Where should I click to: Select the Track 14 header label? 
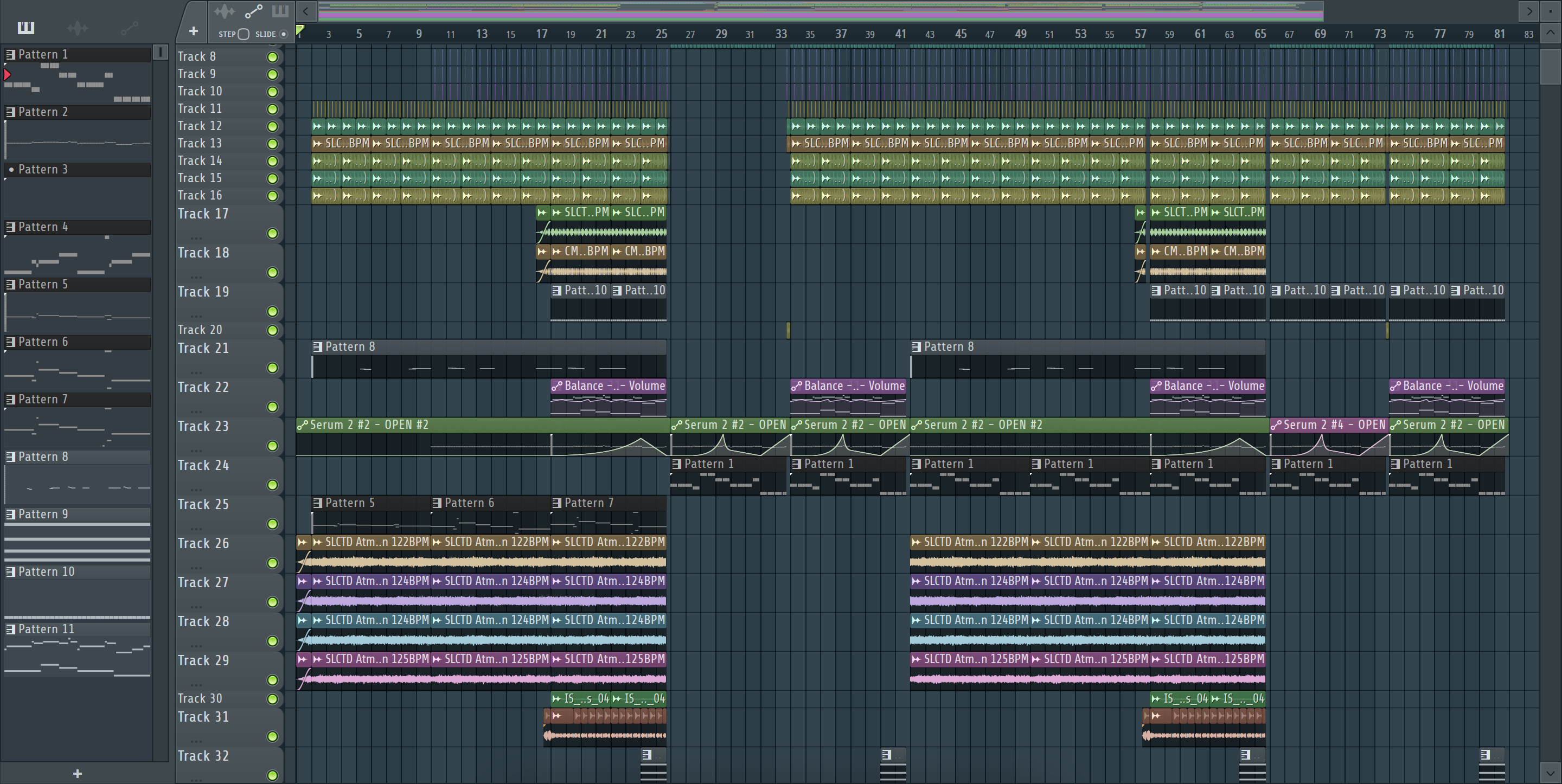[x=200, y=160]
